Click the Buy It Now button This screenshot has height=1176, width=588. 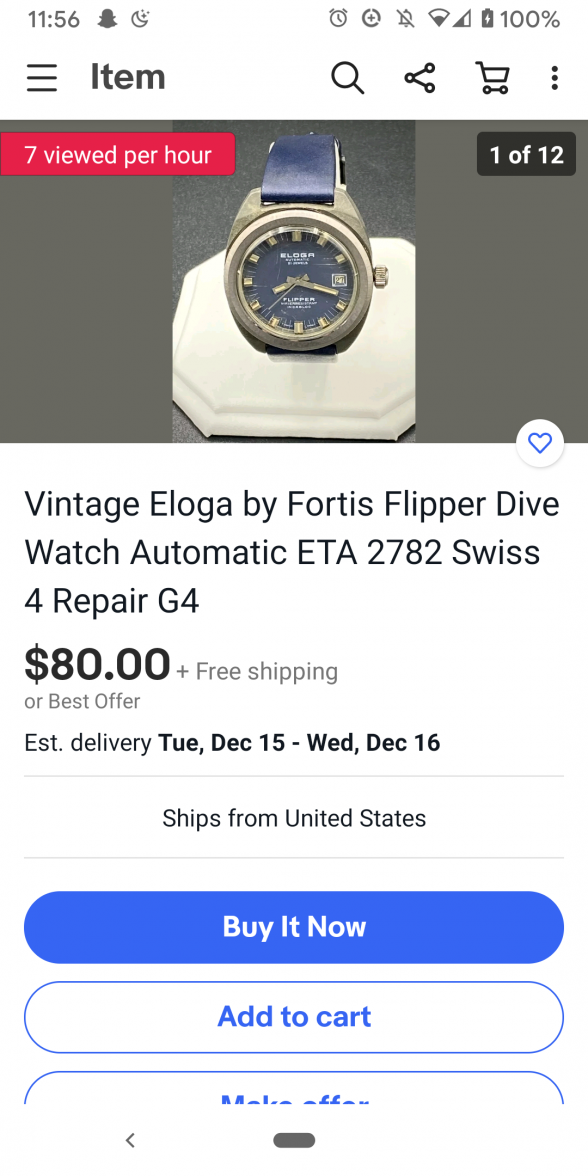tap(294, 927)
